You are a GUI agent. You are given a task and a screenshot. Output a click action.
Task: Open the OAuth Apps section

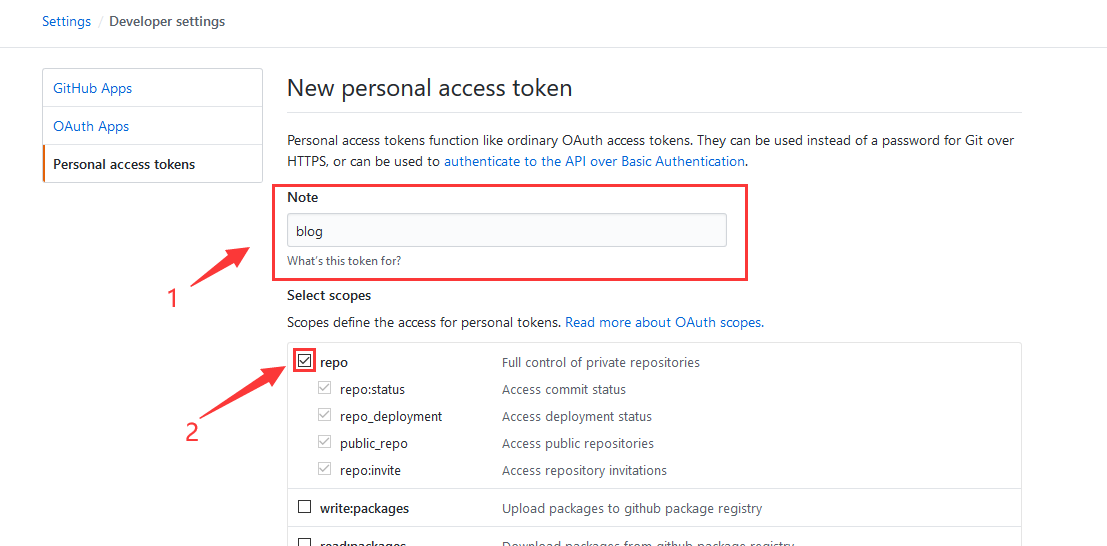tap(91, 126)
